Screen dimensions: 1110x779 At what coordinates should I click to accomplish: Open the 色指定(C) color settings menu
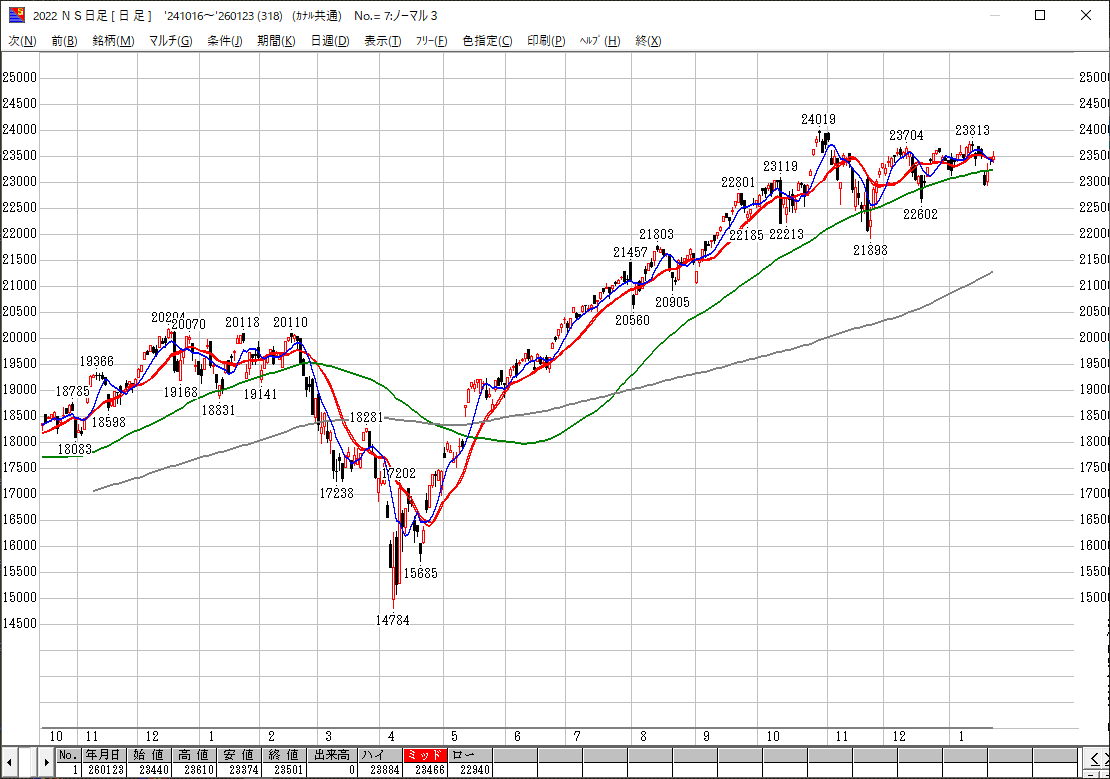pyautogui.click(x=487, y=41)
